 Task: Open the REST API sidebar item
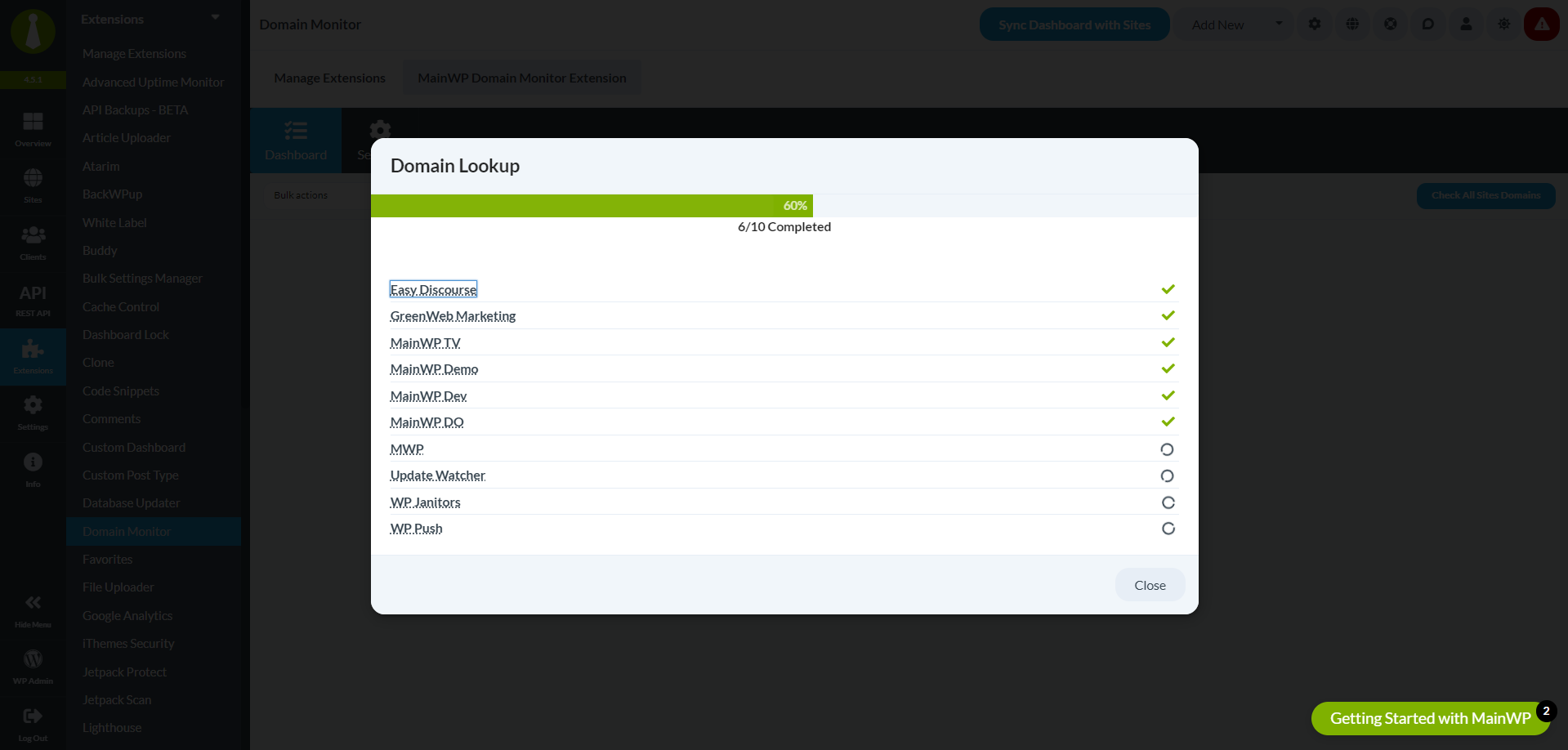click(x=33, y=300)
